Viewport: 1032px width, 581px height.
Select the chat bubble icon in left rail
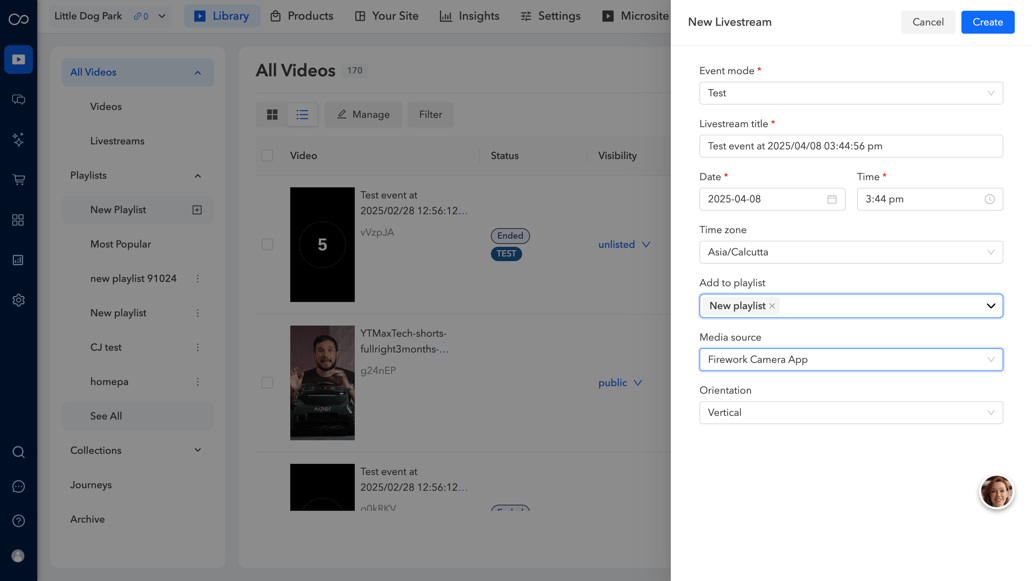pyautogui.click(x=18, y=485)
